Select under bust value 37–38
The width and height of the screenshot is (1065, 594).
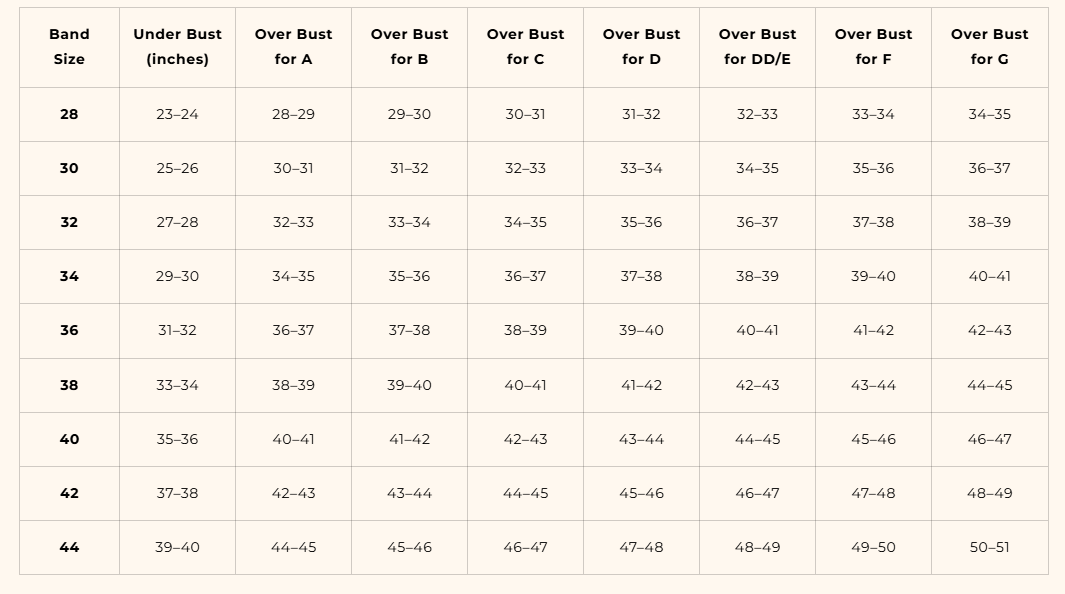[x=177, y=493]
